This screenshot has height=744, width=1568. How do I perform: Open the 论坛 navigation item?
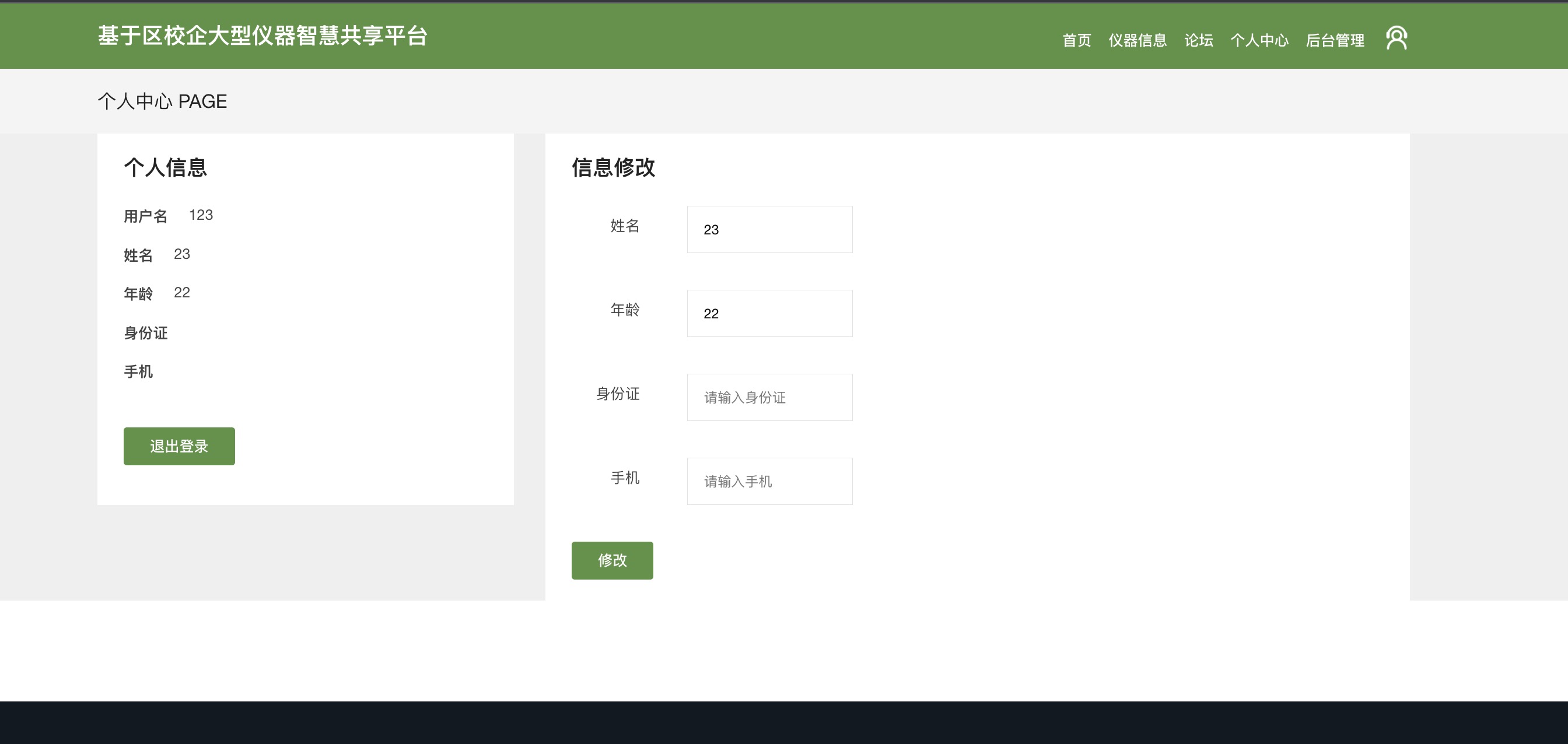click(x=1198, y=40)
